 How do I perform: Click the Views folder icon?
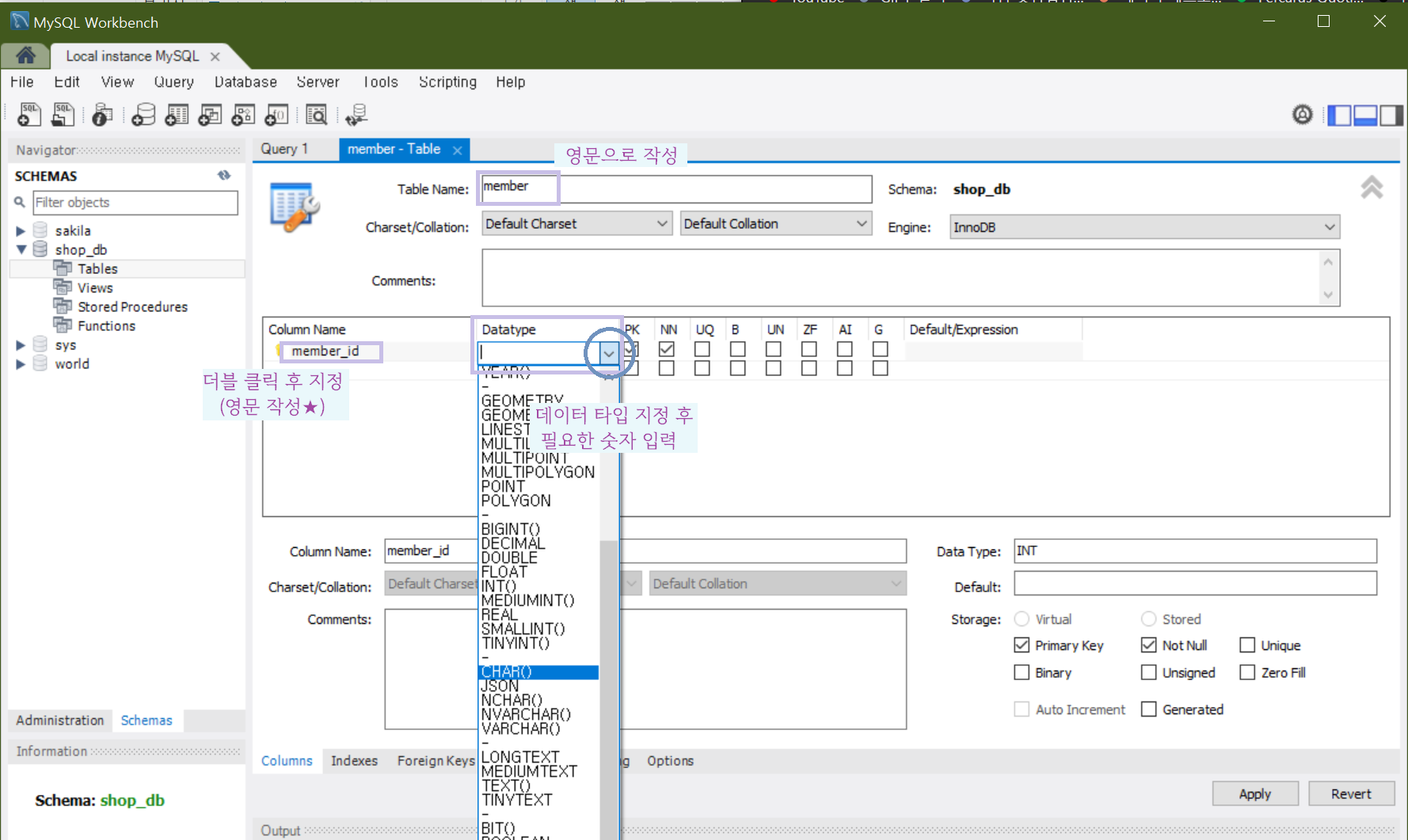pos(63,287)
